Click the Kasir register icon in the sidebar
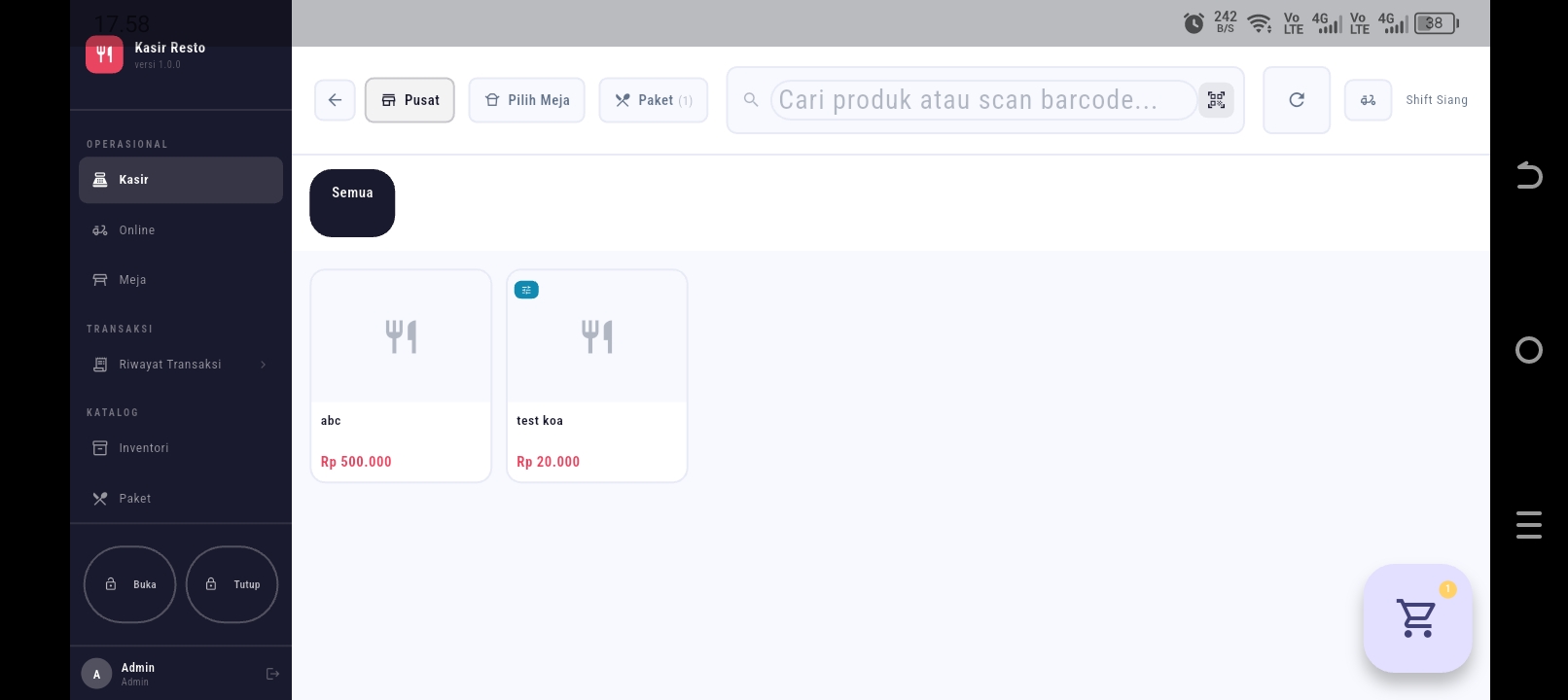This screenshot has width=1568, height=700. tap(100, 180)
